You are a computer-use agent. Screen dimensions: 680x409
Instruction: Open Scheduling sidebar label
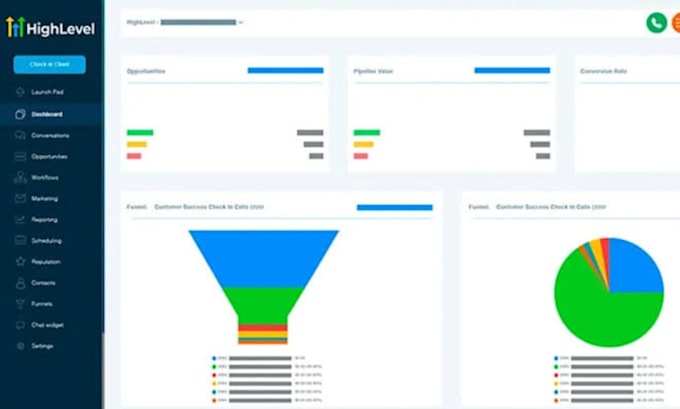click(46, 241)
